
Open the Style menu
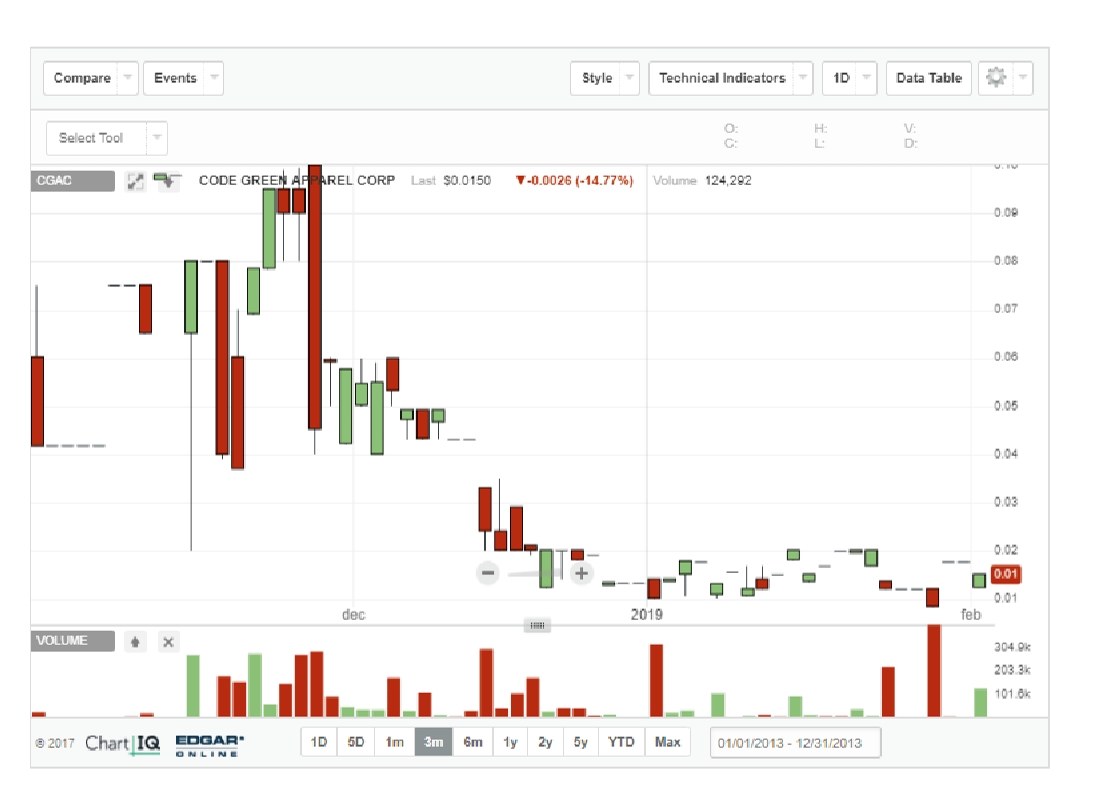click(597, 78)
